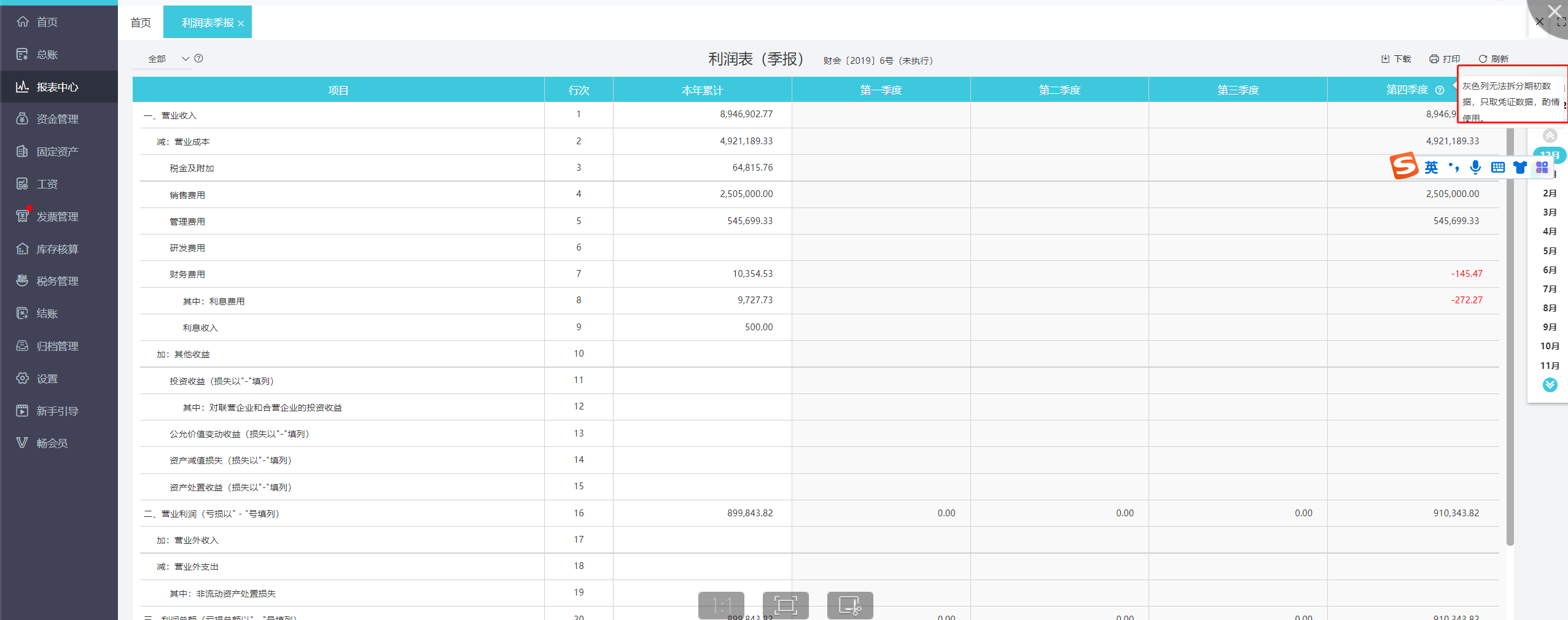Pick 7月 in the month list
The height and width of the screenshot is (620, 1568).
pos(1550,289)
